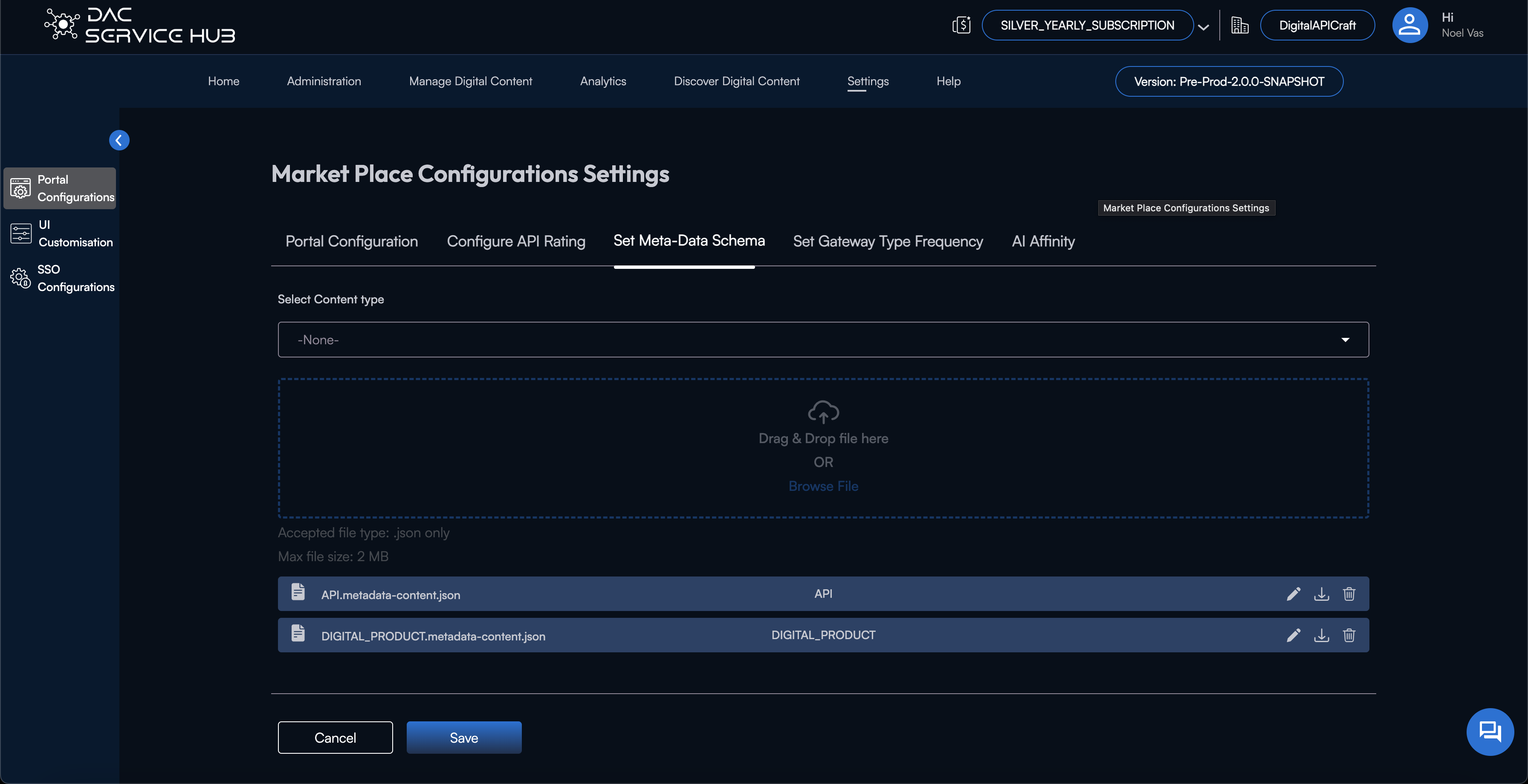Click the Cancel button
Image resolution: width=1528 pixels, height=784 pixels.
pos(335,737)
